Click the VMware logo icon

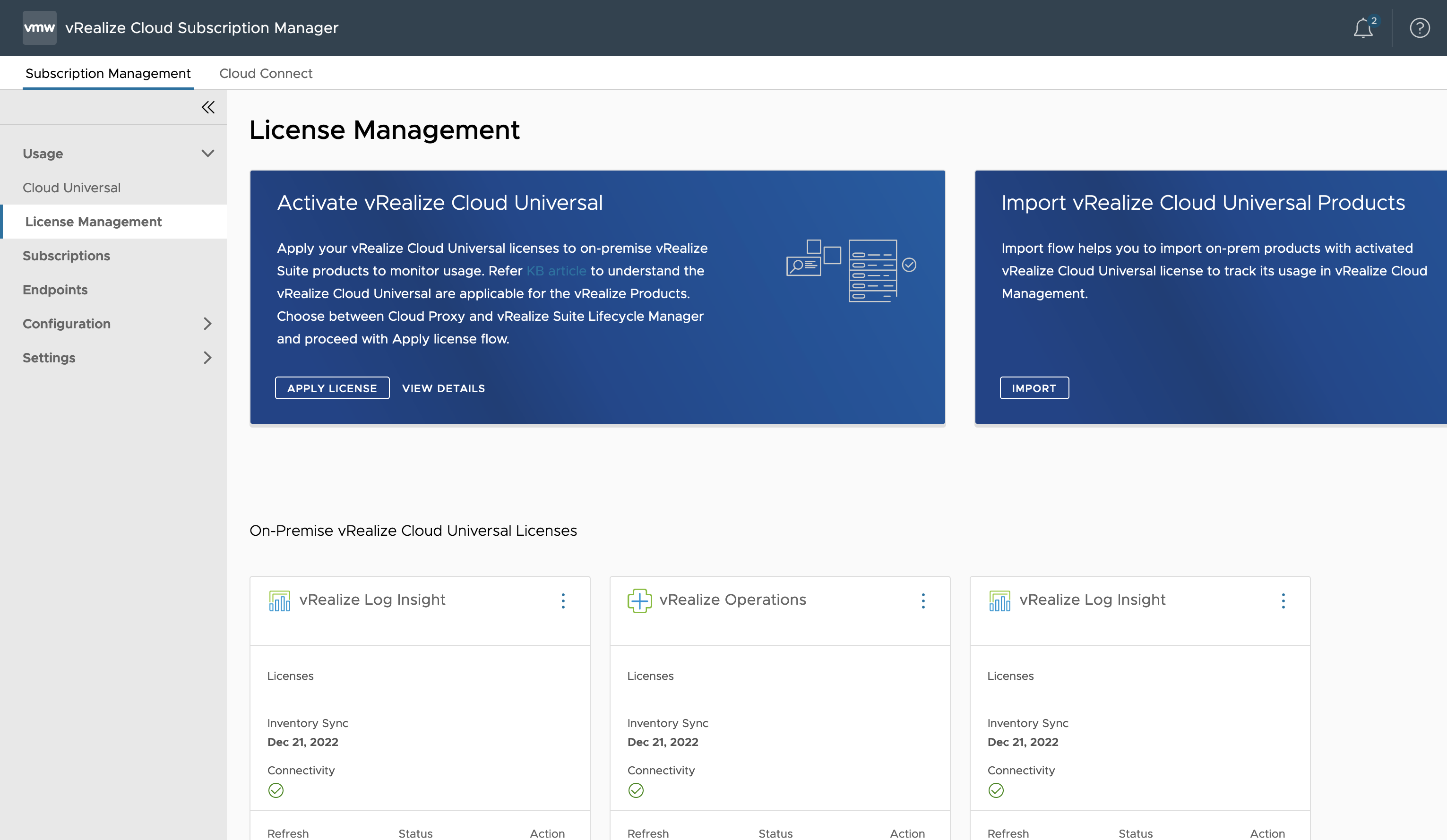[39, 27]
